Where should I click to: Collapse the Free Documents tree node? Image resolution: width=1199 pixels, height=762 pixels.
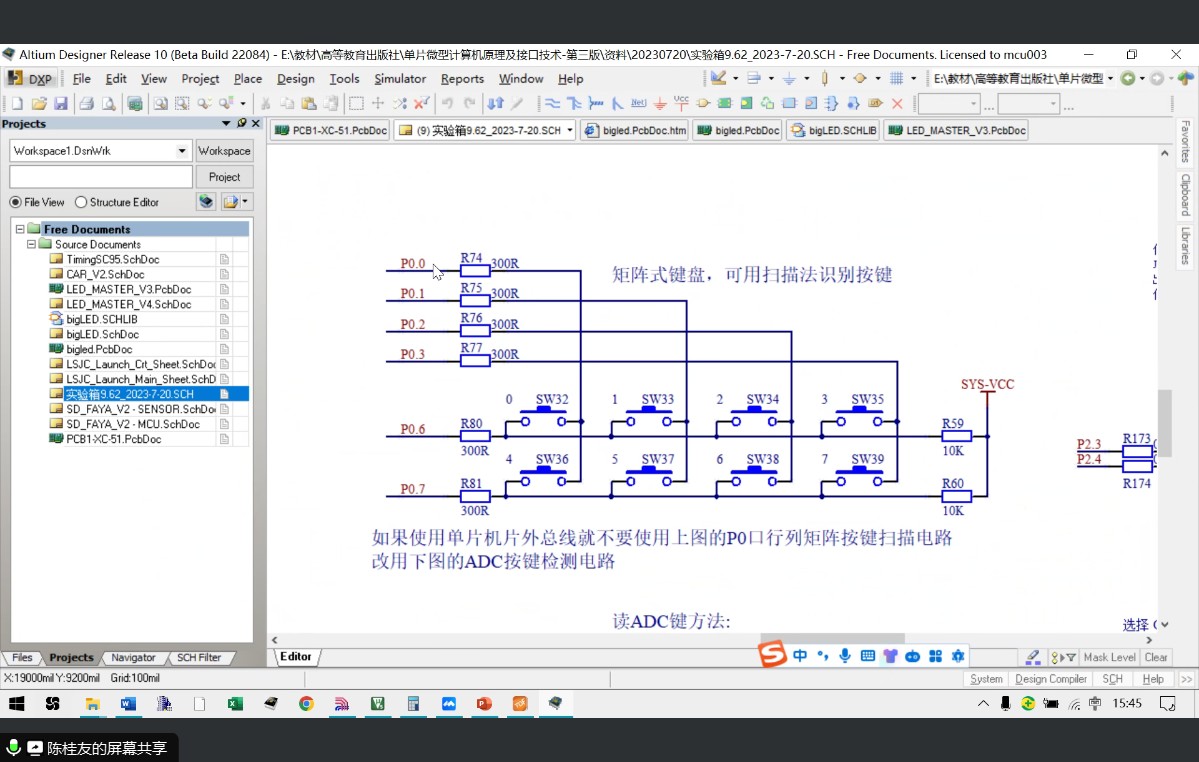click(20, 229)
